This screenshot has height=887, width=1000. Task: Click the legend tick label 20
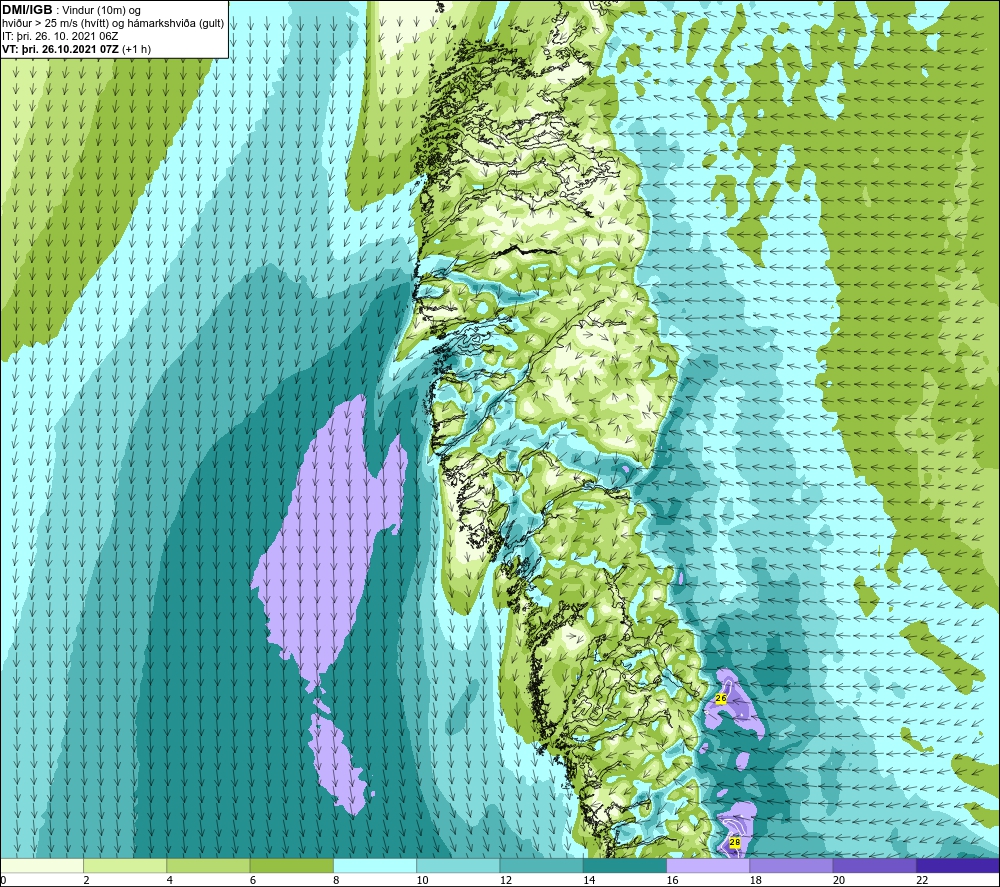tap(839, 880)
